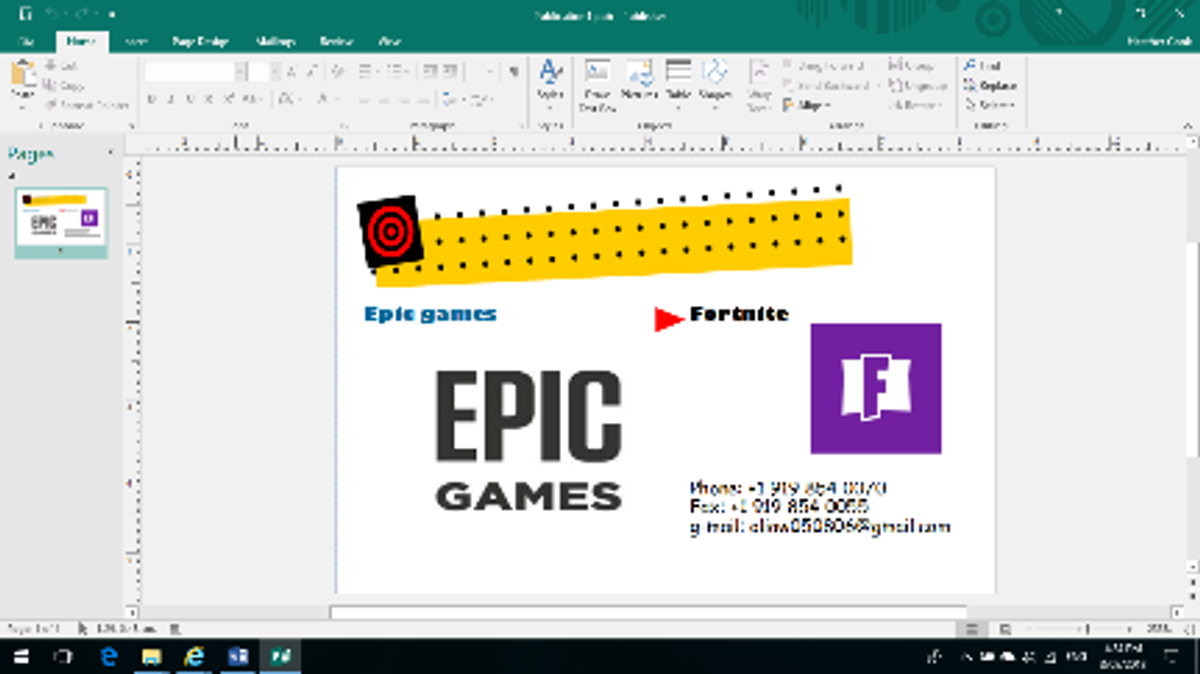This screenshot has height=674, width=1200.
Task: Activate the Format Painter tool
Action: (87, 105)
